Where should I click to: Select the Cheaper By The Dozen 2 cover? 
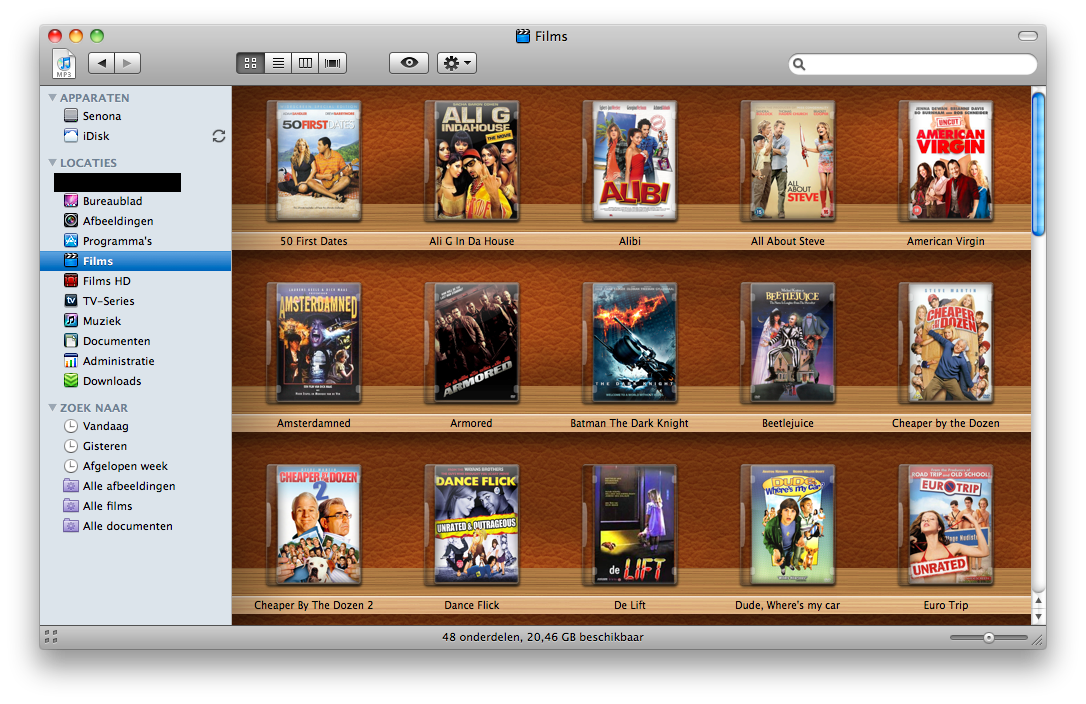(x=314, y=525)
